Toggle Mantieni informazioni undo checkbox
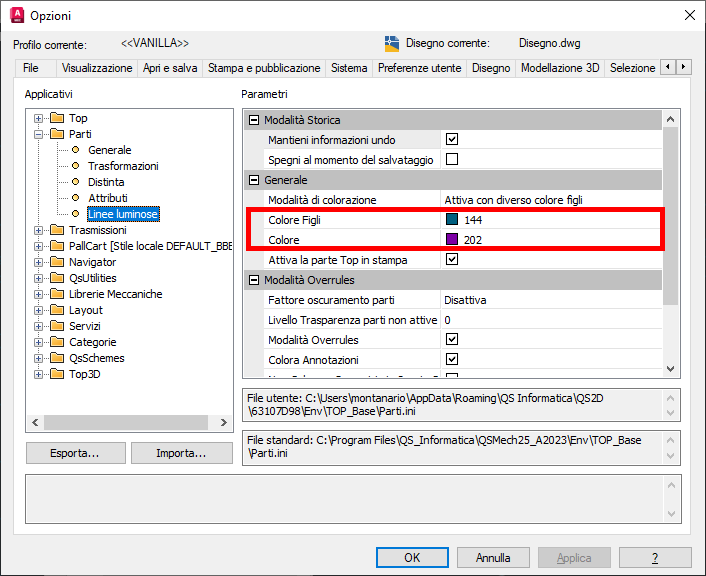The width and height of the screenshot is (706, 576). (x=452, y=140)
